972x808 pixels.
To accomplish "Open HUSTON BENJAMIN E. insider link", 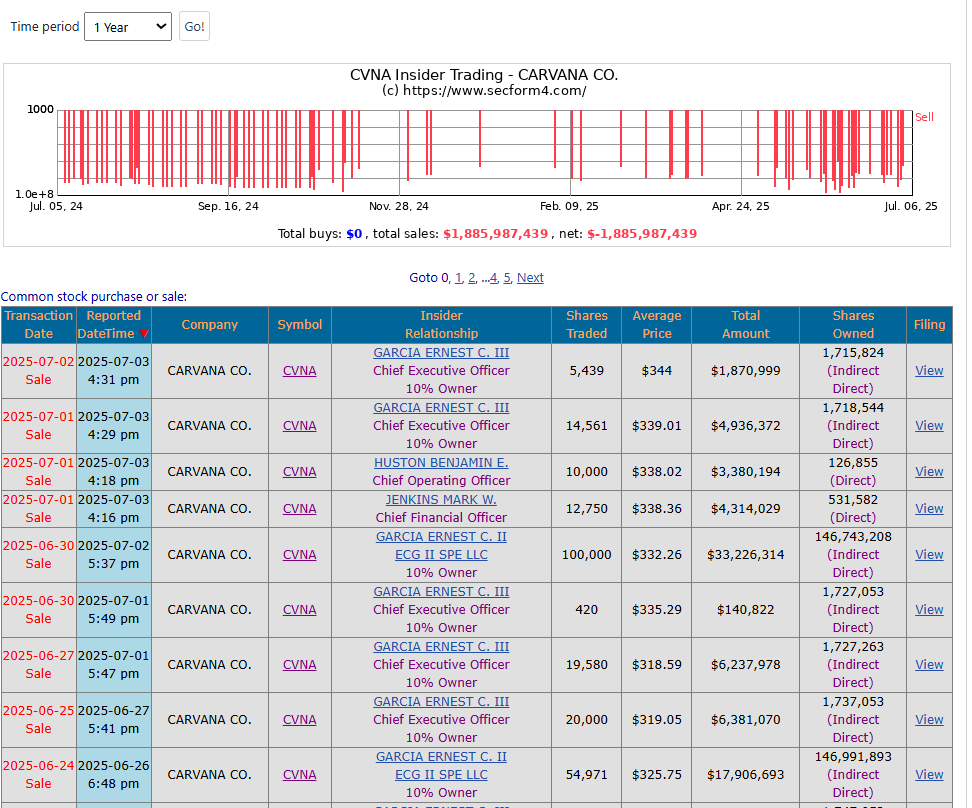I will pyautogui.click(x=441, y=463).
